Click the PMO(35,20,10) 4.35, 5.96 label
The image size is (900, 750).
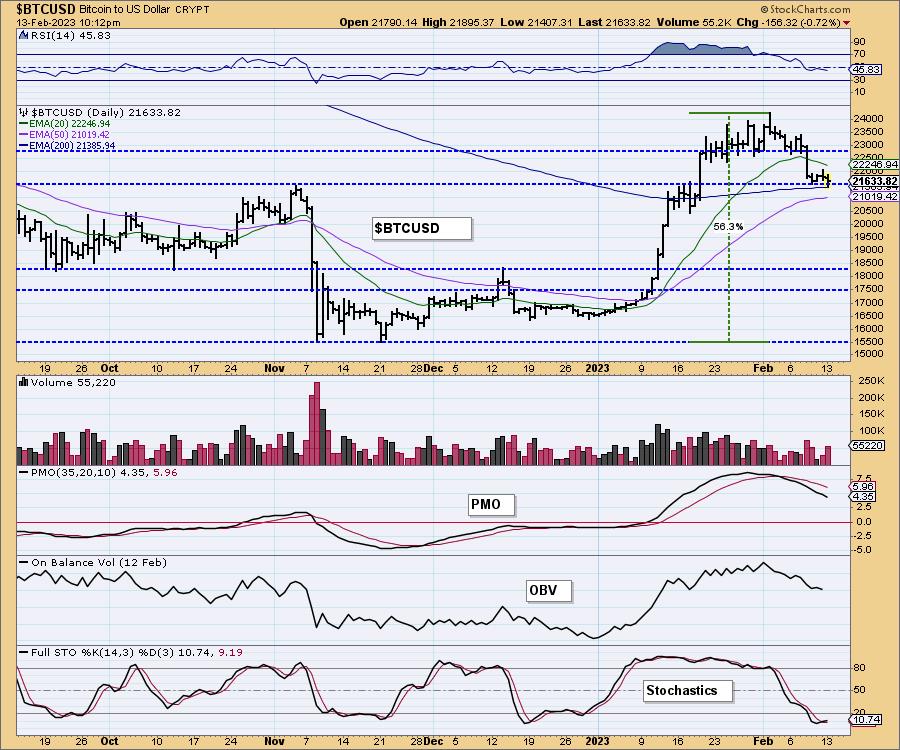click(x=103, y=472)
